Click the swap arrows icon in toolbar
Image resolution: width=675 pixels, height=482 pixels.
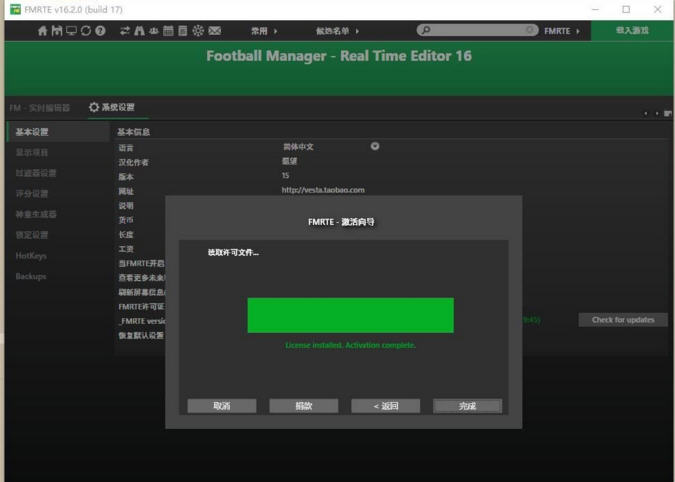[x=125, y=31]
